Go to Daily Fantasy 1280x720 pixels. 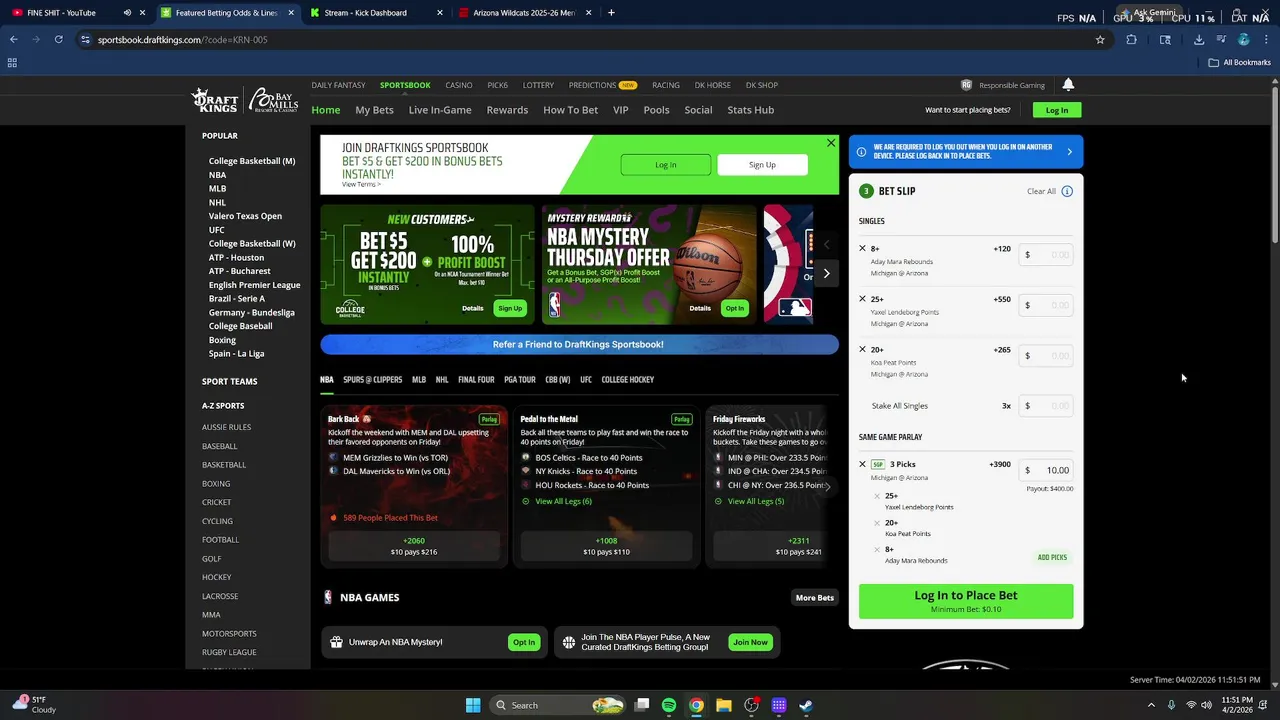tap(338, 85)
